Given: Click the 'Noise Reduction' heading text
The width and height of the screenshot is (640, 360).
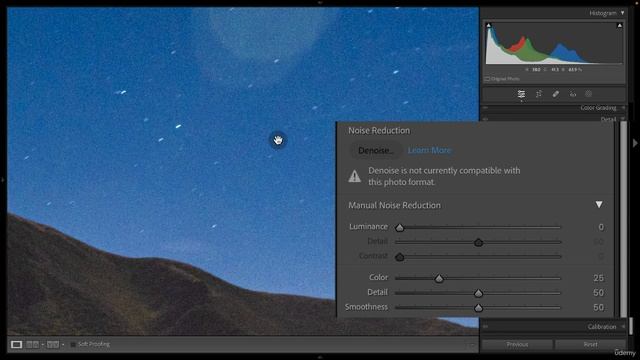Looking at the screenshot, I should [379, 131].
